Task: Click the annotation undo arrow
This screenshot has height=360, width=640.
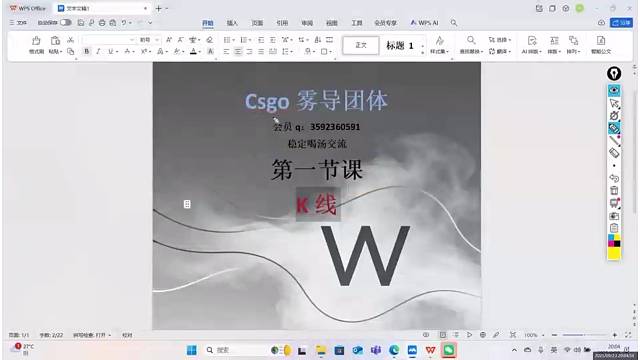Action: (x=614, y=178)
